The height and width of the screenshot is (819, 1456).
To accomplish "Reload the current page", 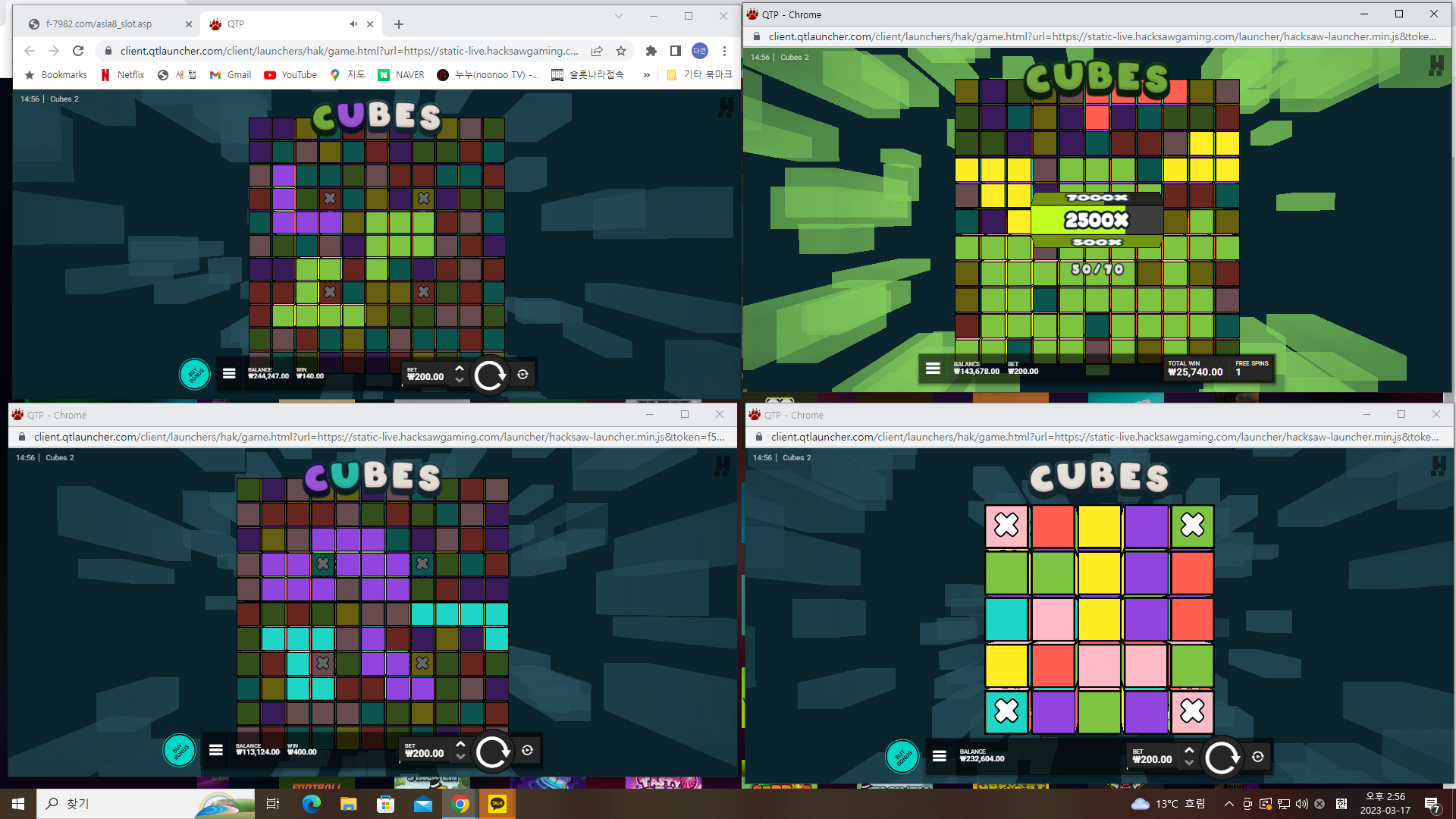I will click(x=78, y=51).
